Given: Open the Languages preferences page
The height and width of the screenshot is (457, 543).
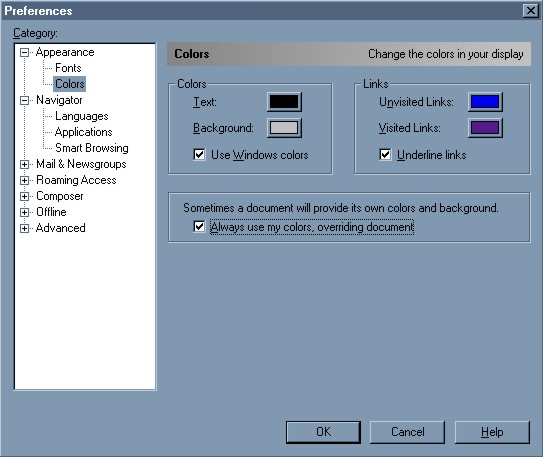Looking at the screenshot, I should [x=82, y=116].
